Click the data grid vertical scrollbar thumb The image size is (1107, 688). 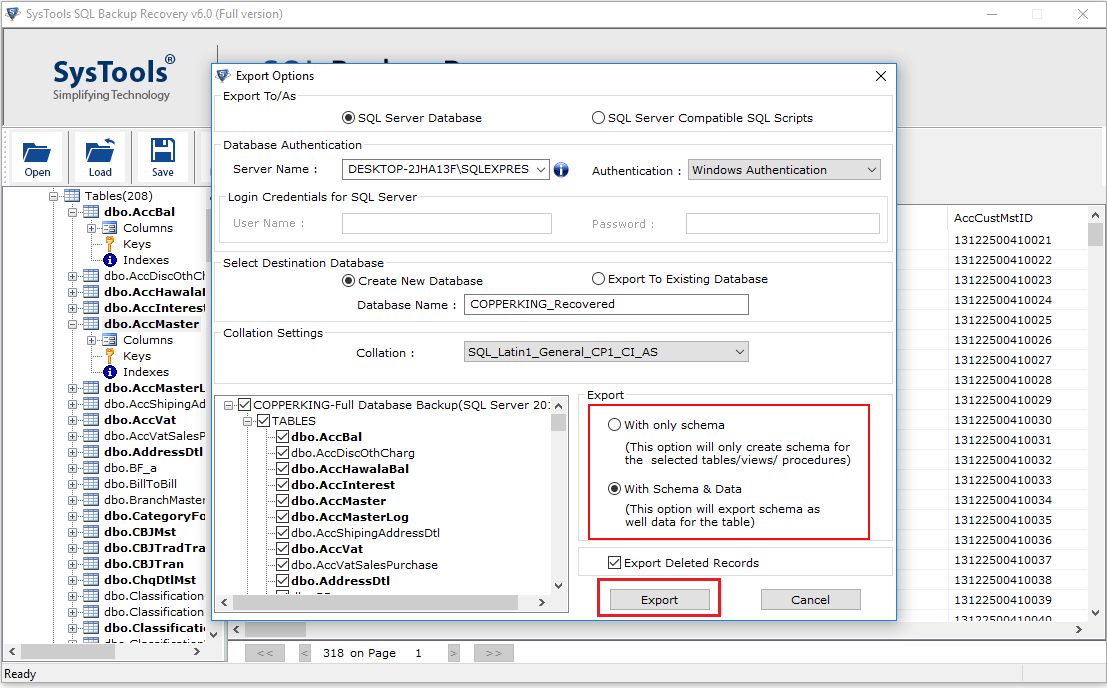1095,234
